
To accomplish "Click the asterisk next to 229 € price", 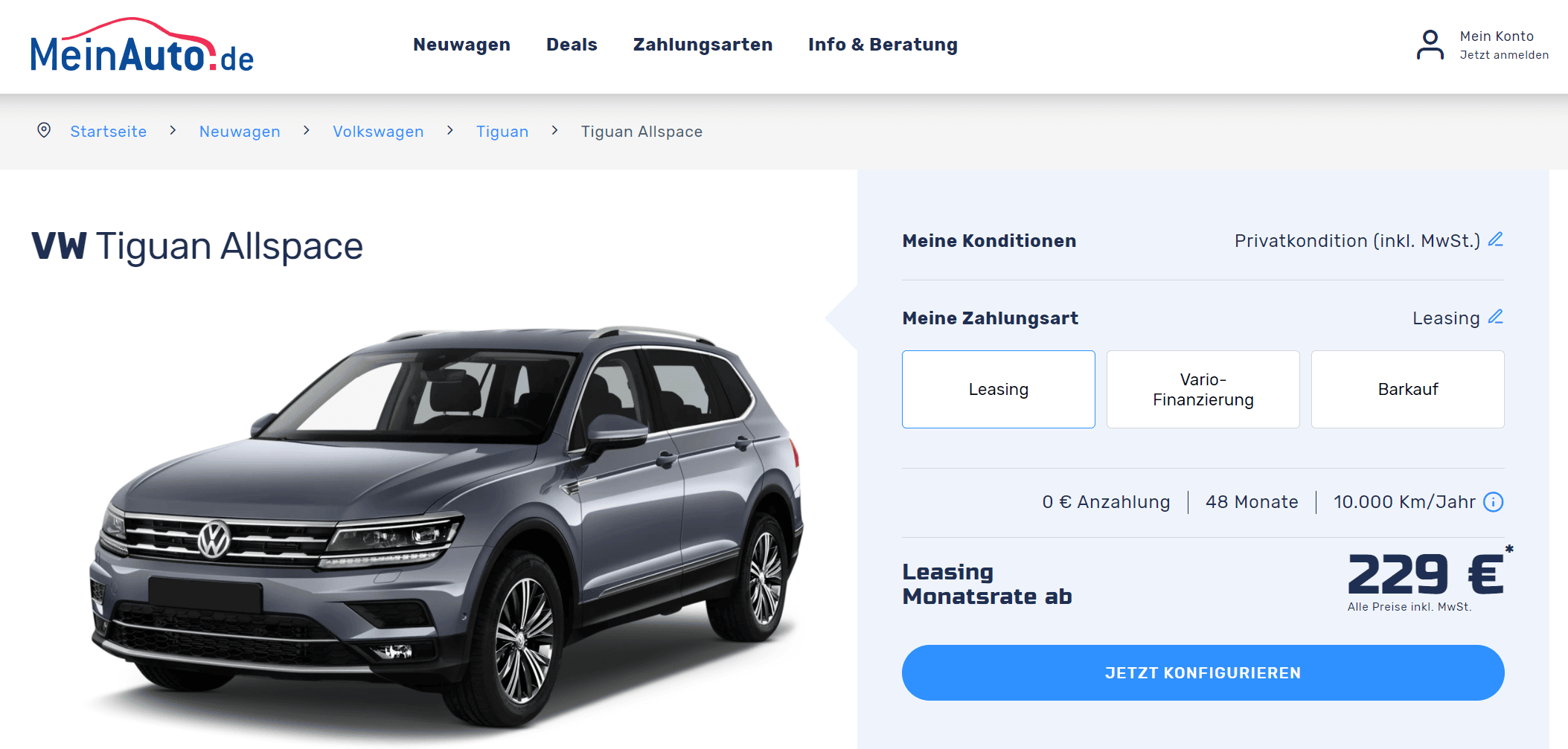I will pyautogui.click(x=1509, y=550).
